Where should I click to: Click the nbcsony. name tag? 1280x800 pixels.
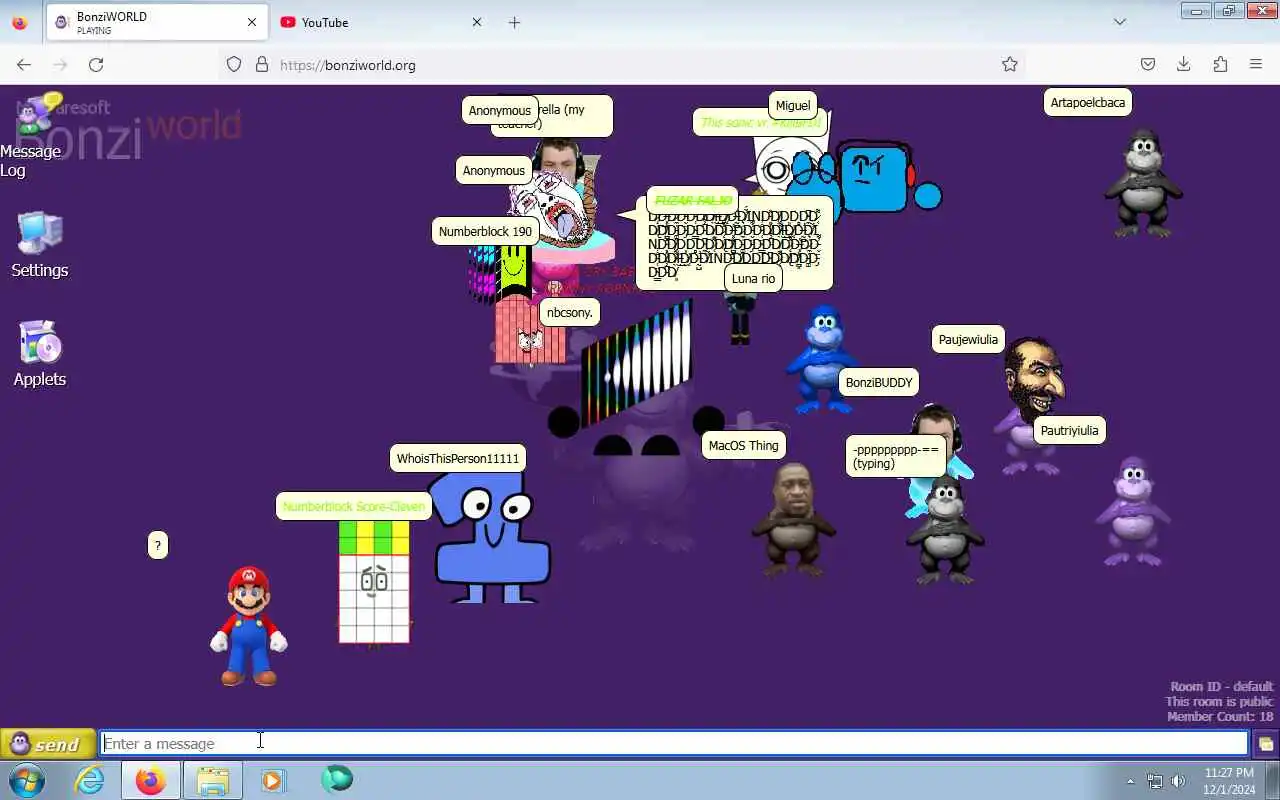pyautogui.click(x=570, y=312)
